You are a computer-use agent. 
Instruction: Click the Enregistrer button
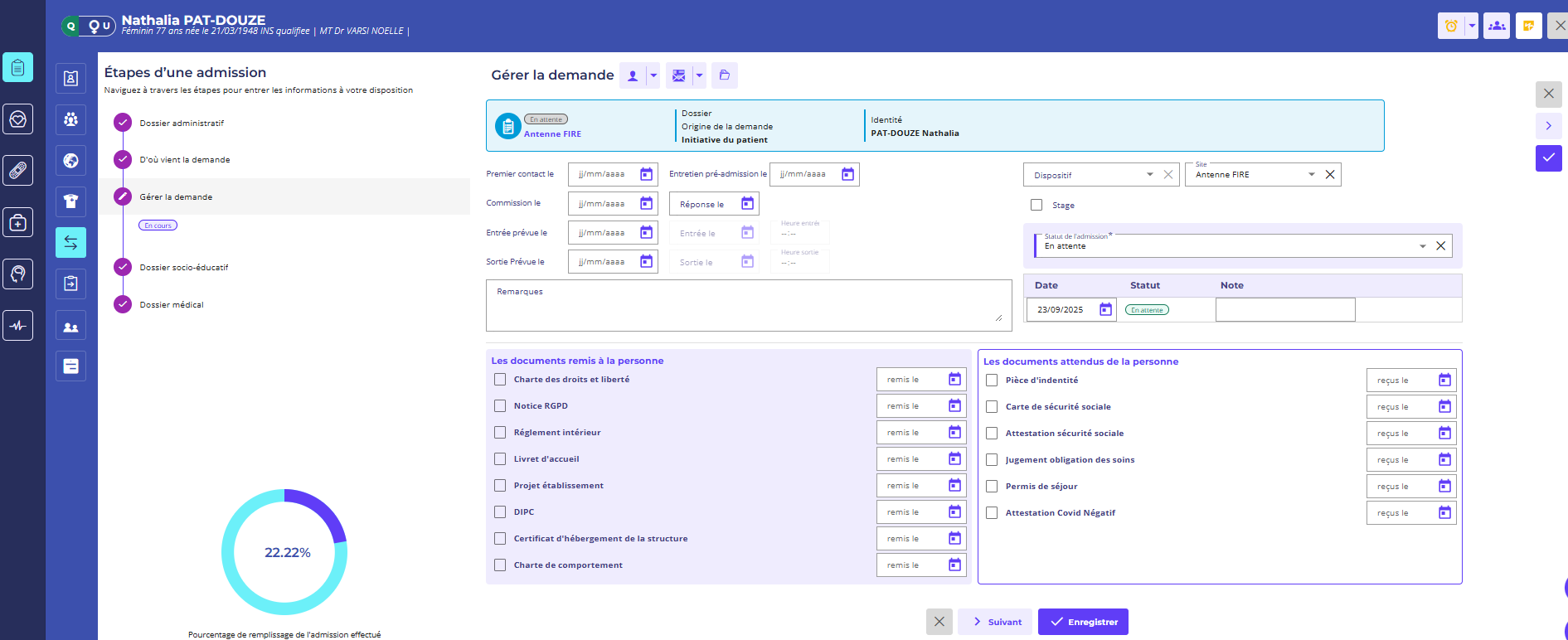tap(1083, 622)
